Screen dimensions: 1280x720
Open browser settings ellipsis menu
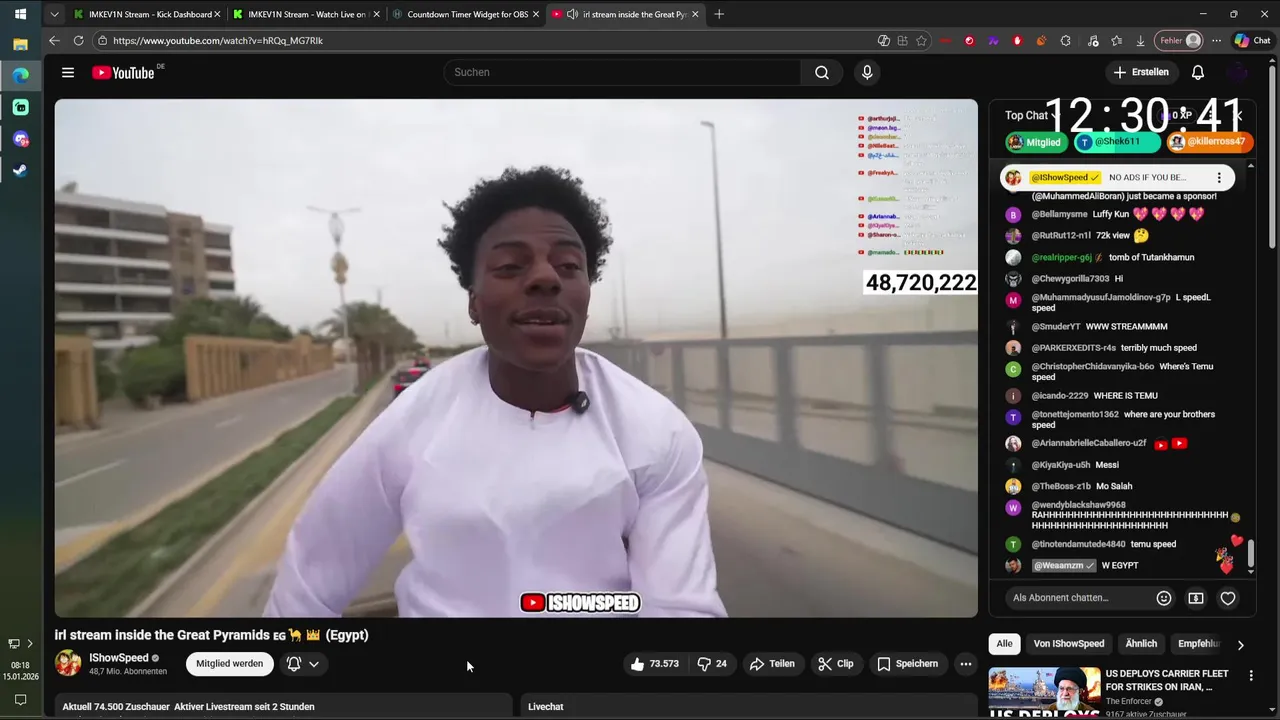1216,41
